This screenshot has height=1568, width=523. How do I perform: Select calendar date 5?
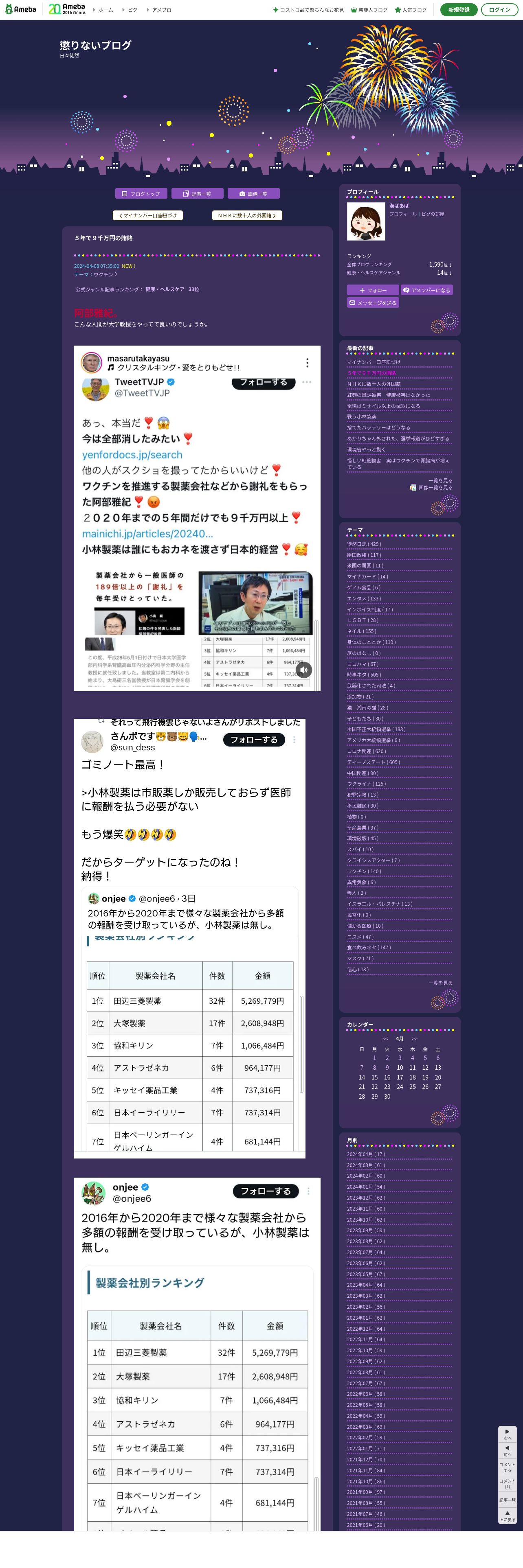[x=425, y=1058]
